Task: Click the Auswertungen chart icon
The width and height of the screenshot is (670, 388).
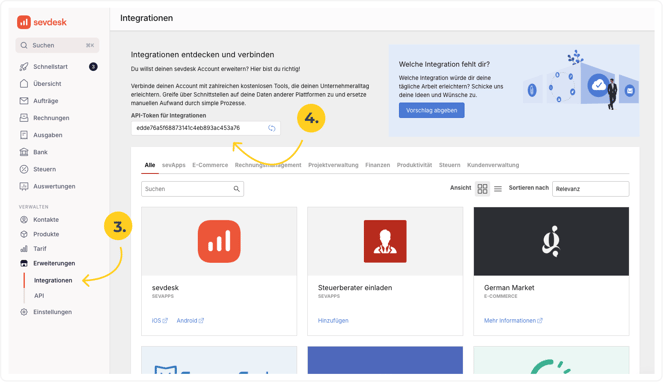Action: (24, 186)
